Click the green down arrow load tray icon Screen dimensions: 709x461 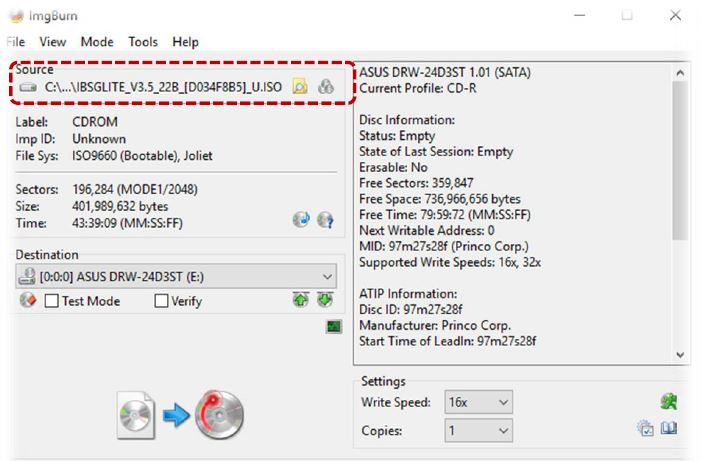coord(325,299)
